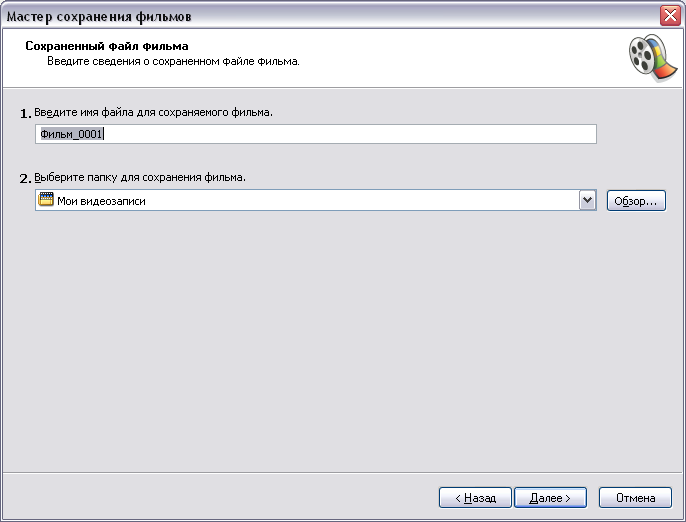Expand the save folder dropdown arrow
The image size is (686, 522).
click(x=588, y=201)
